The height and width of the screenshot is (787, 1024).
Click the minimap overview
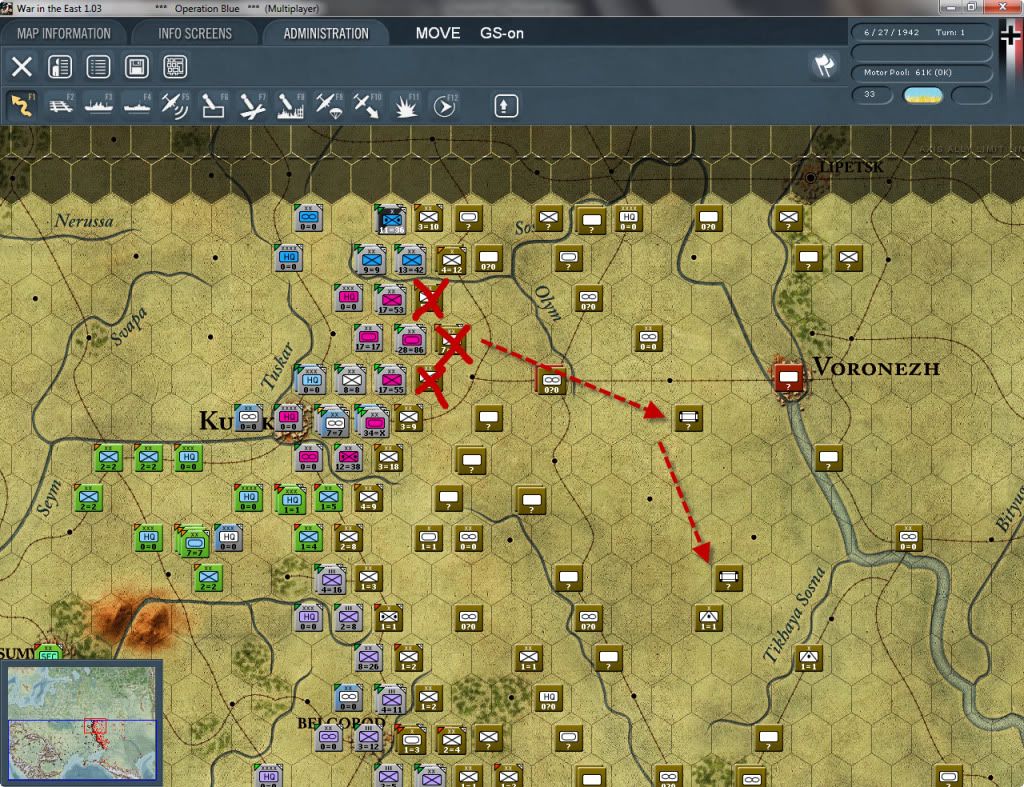point(82,723)
